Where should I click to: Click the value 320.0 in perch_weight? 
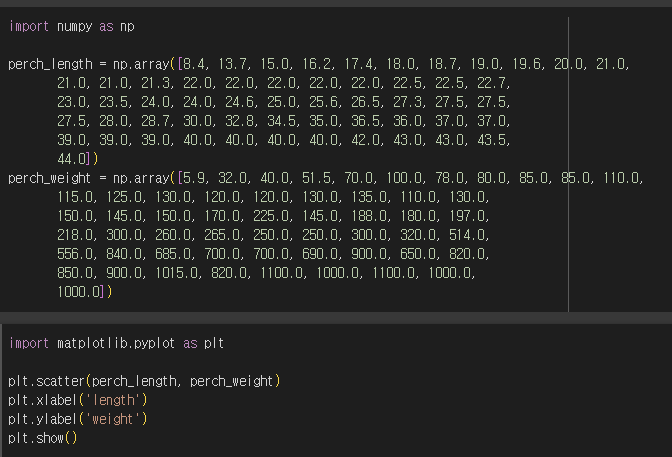point(418,235)
